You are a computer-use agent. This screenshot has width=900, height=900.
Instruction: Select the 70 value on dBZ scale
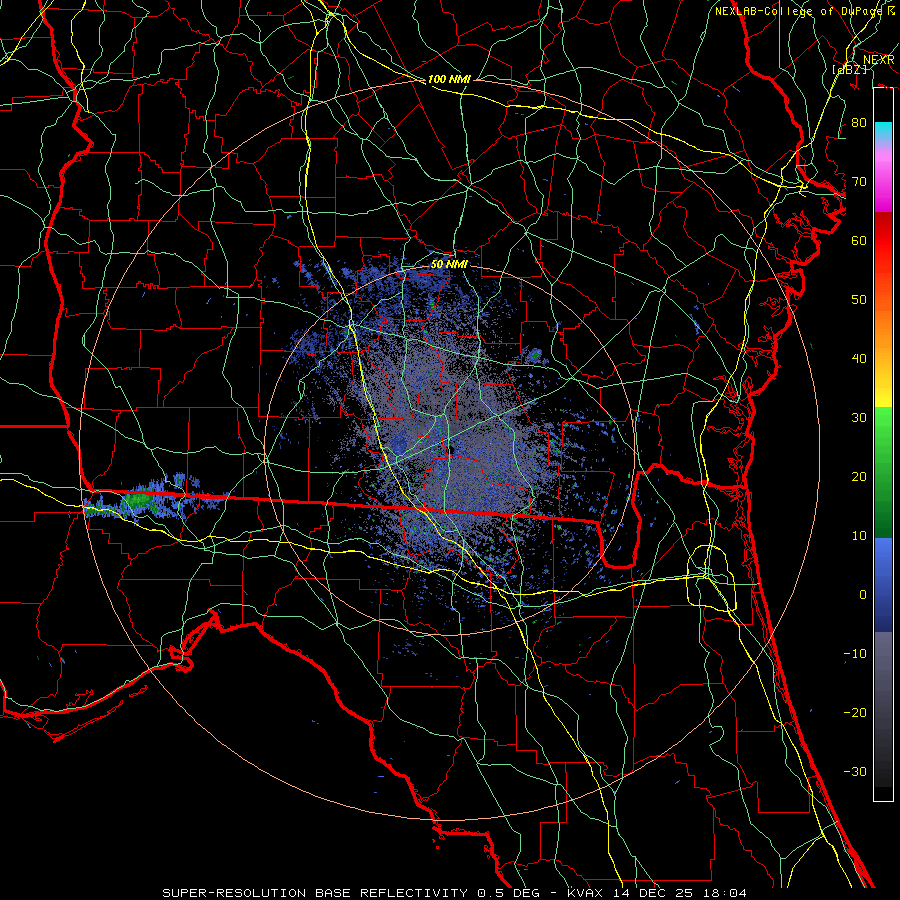(x=859, y=182)
